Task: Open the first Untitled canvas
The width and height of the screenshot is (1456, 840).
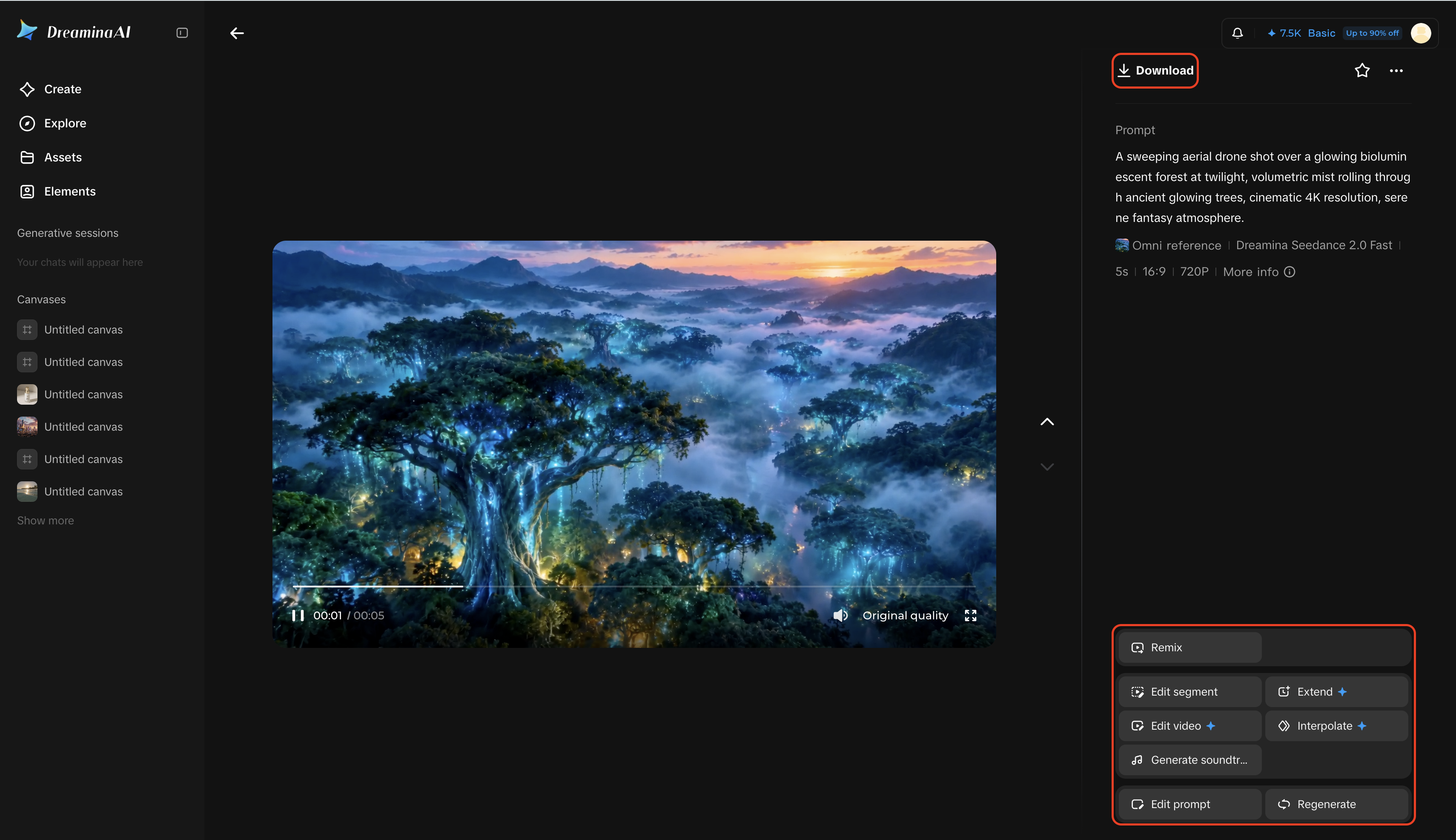Action: pyautogui.click(x=70, y=330)
